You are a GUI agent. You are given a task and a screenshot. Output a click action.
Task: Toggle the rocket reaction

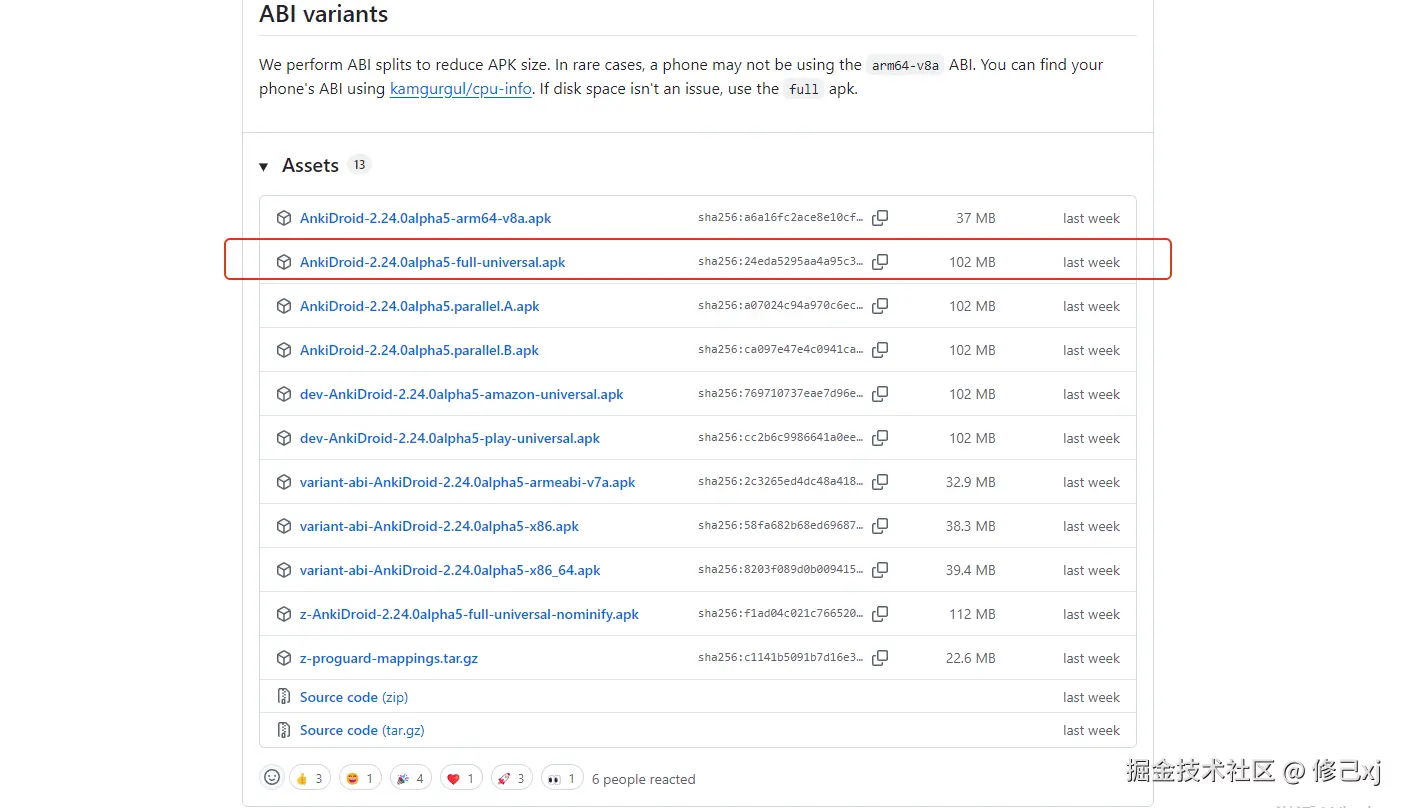tap(510, 778)
